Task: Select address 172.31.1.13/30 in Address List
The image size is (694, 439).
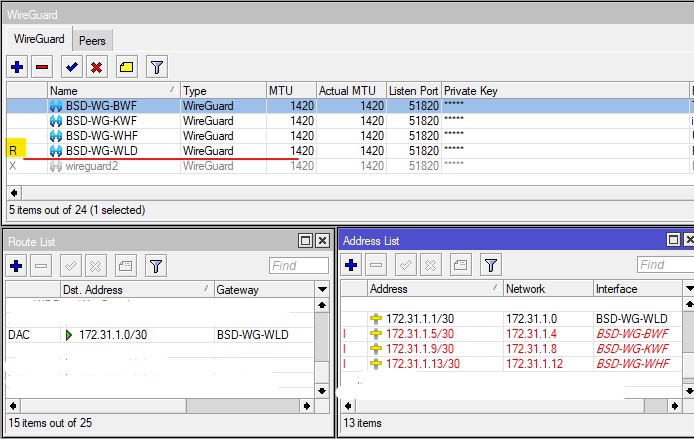Action: (x=512, y=364)
